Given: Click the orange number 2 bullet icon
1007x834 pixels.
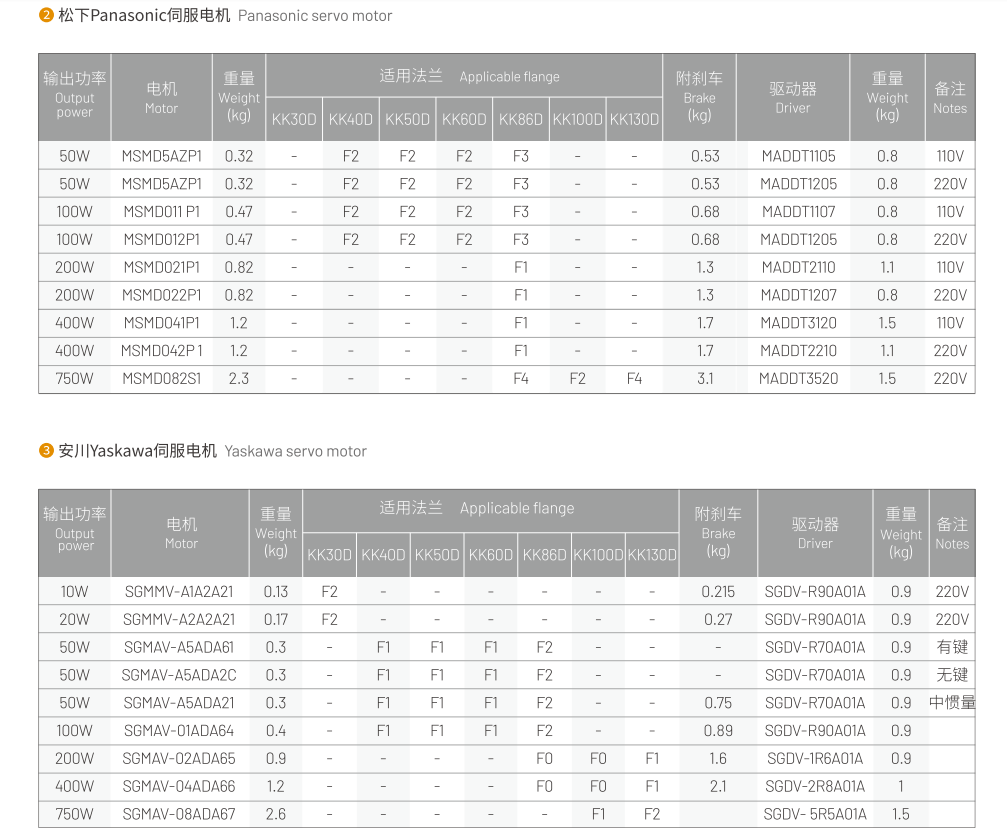Looking at the screenshot, I should (46, 16).
